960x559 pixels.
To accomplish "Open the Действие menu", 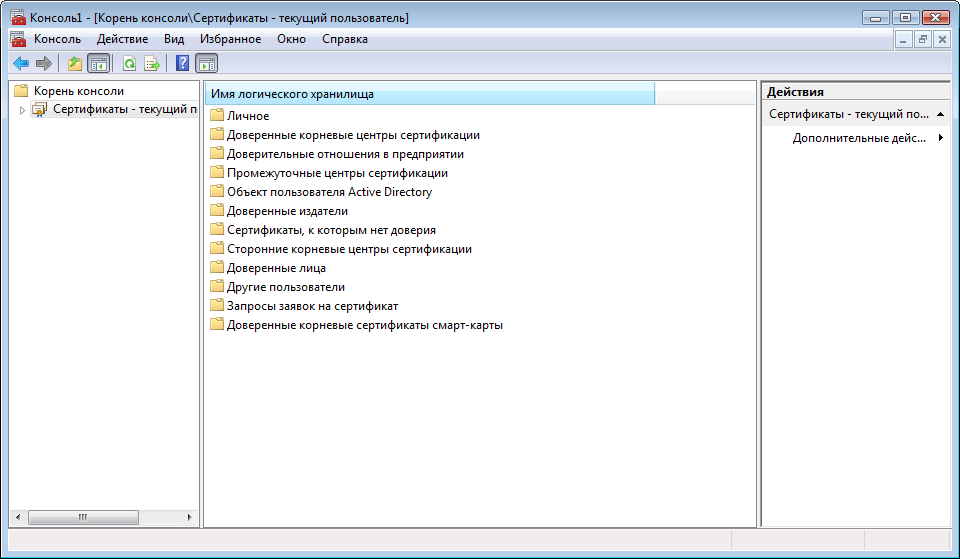I will point(122,39).
